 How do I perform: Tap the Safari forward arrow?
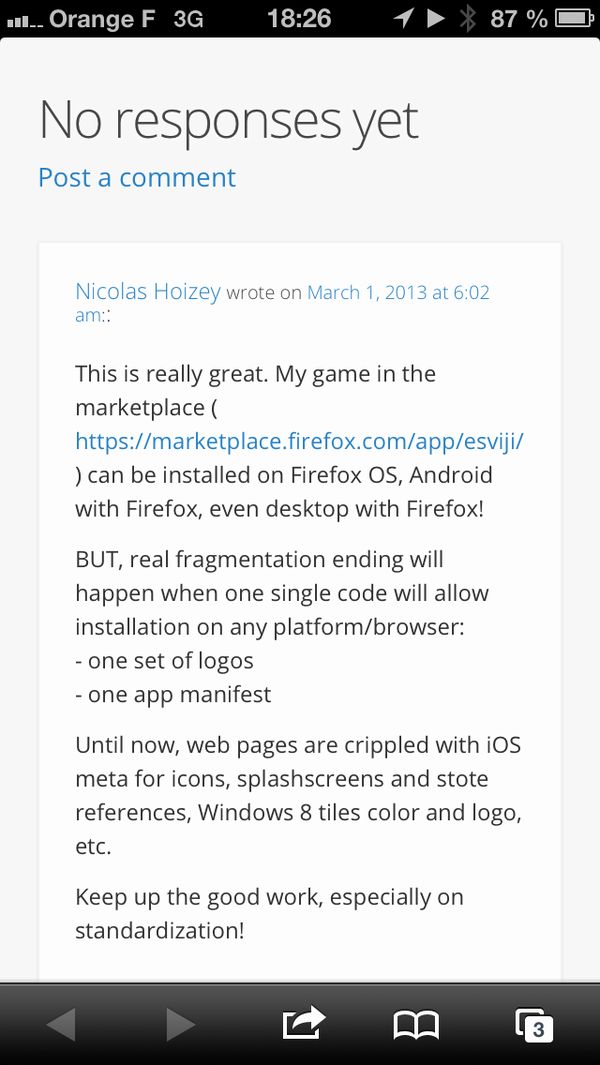click(x=180, y=1024)
